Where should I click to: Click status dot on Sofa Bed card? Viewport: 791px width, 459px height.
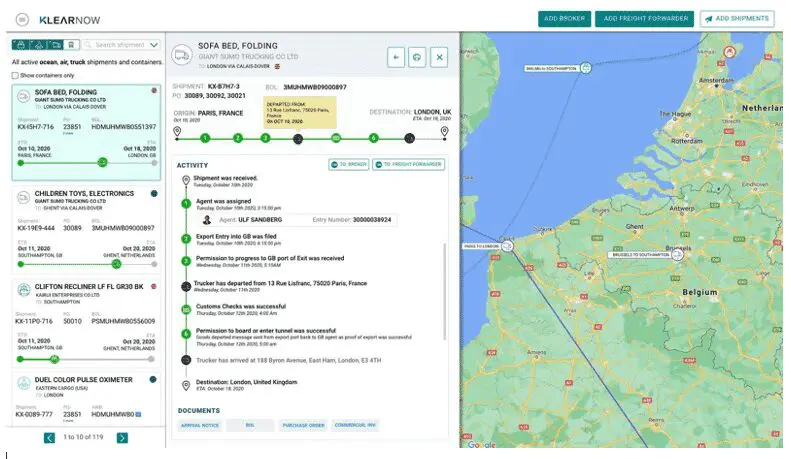pos(154,91)
